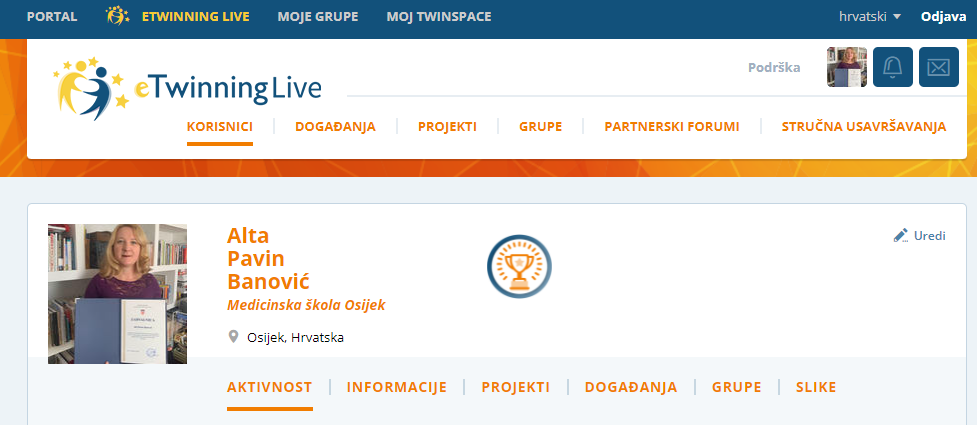Open the small profile avatar in header
Image resolution: width=977 pixels, height=425 pixels.
coord(847,67)
